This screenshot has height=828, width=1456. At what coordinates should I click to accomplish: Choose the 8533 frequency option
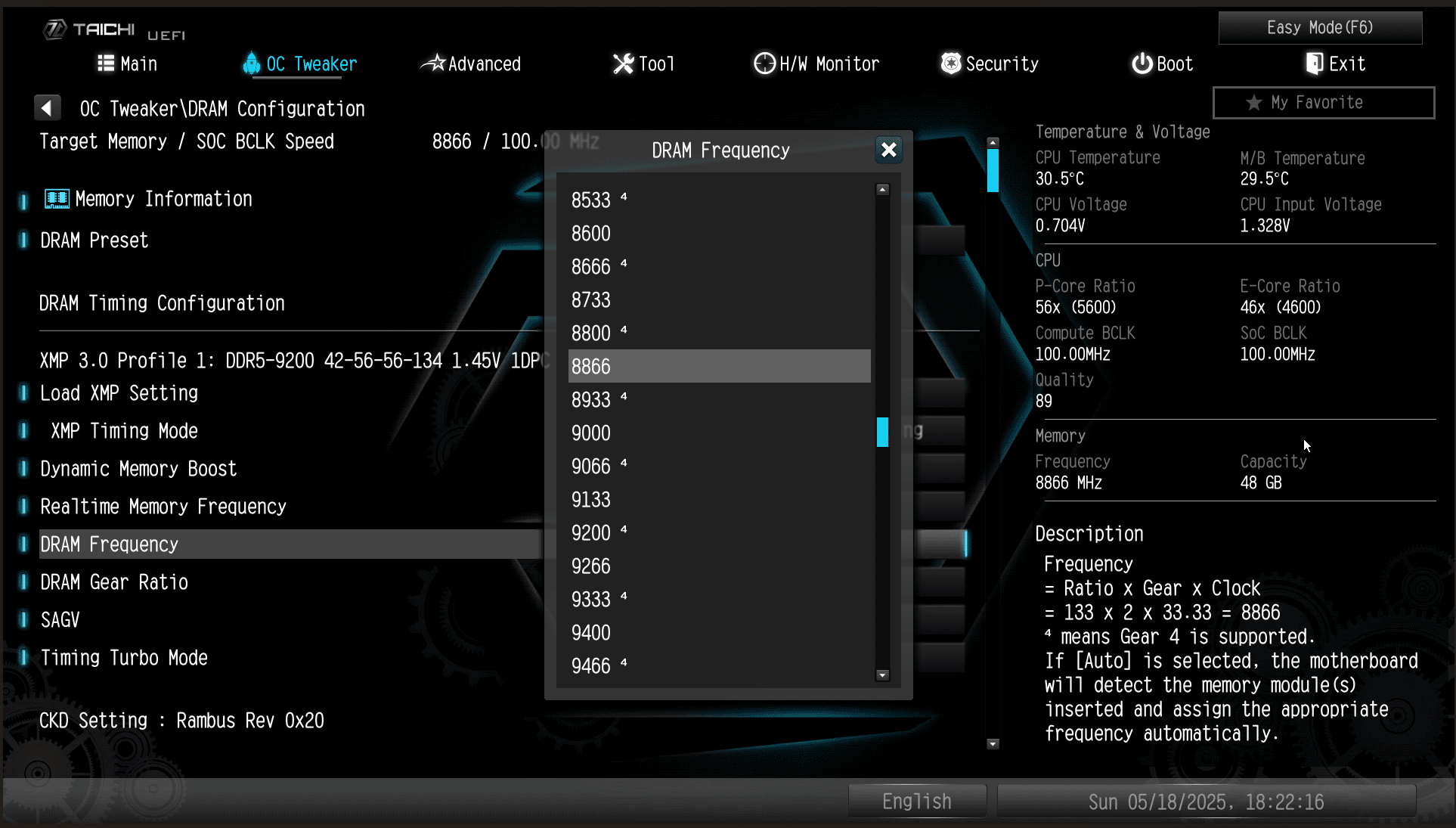591,200
